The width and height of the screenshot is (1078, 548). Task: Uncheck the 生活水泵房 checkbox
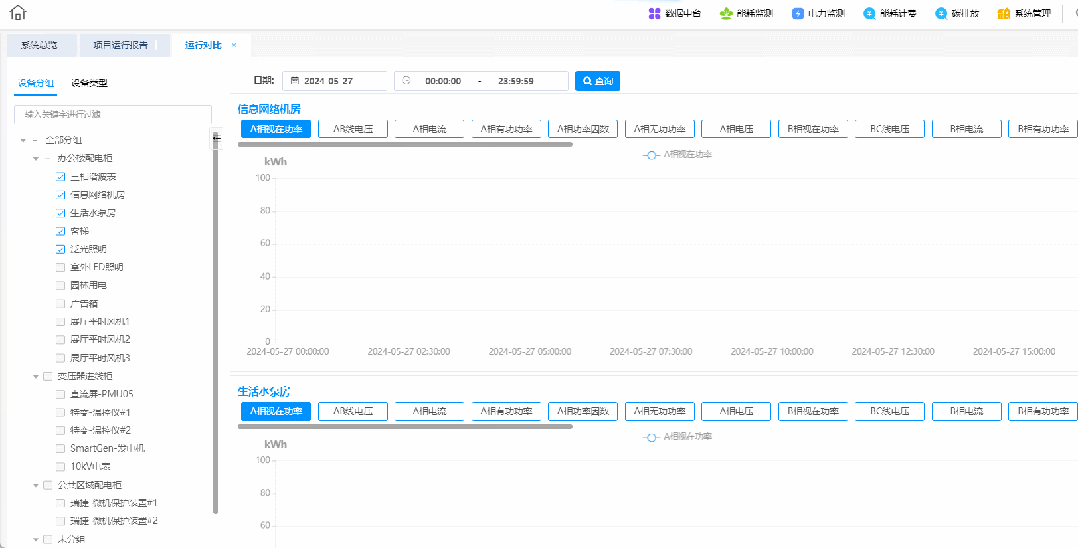[x=61, y=213]
